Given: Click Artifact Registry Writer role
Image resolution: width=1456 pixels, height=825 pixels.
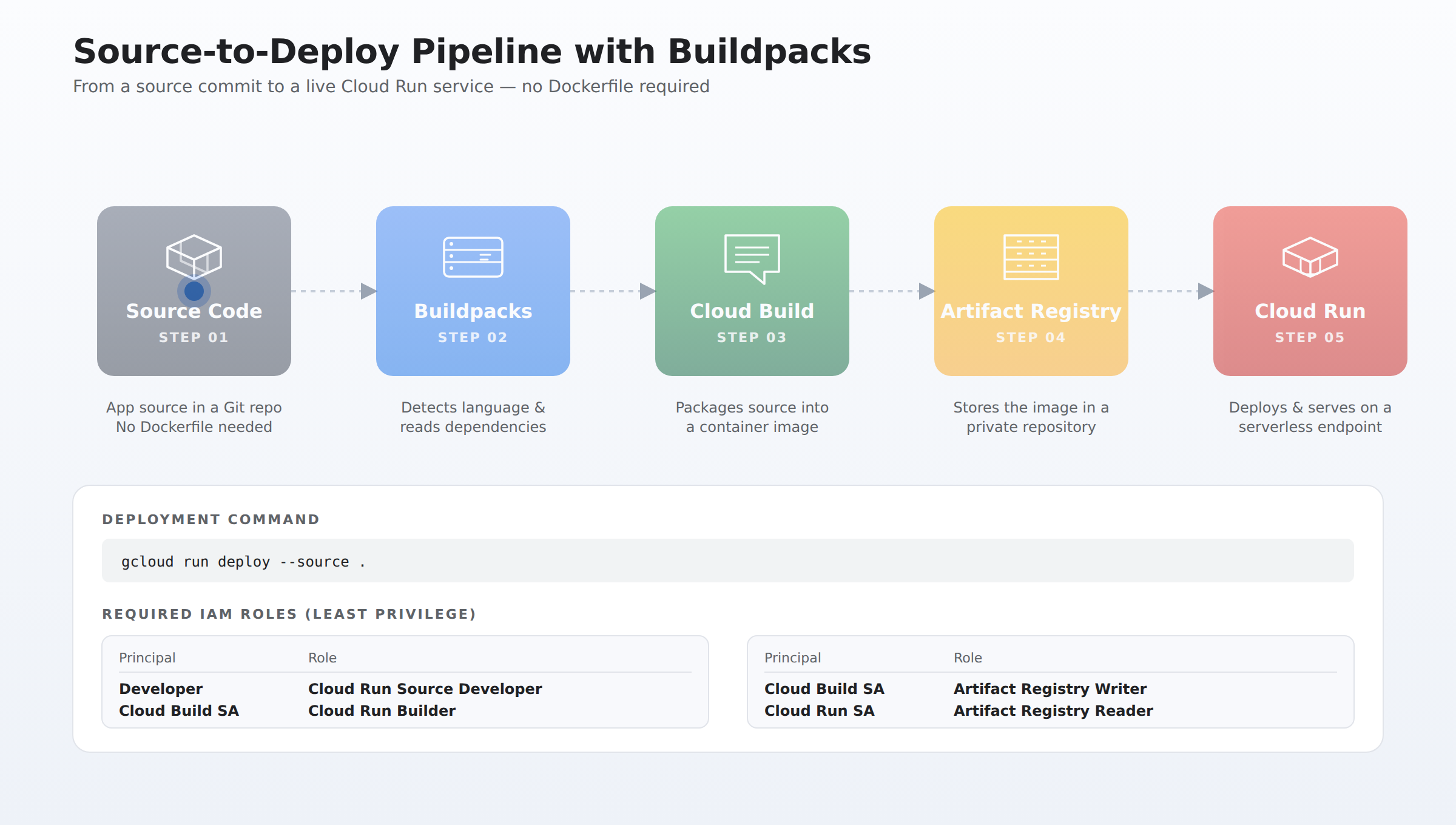Looking at the screenshot, I should point(1050,689).
